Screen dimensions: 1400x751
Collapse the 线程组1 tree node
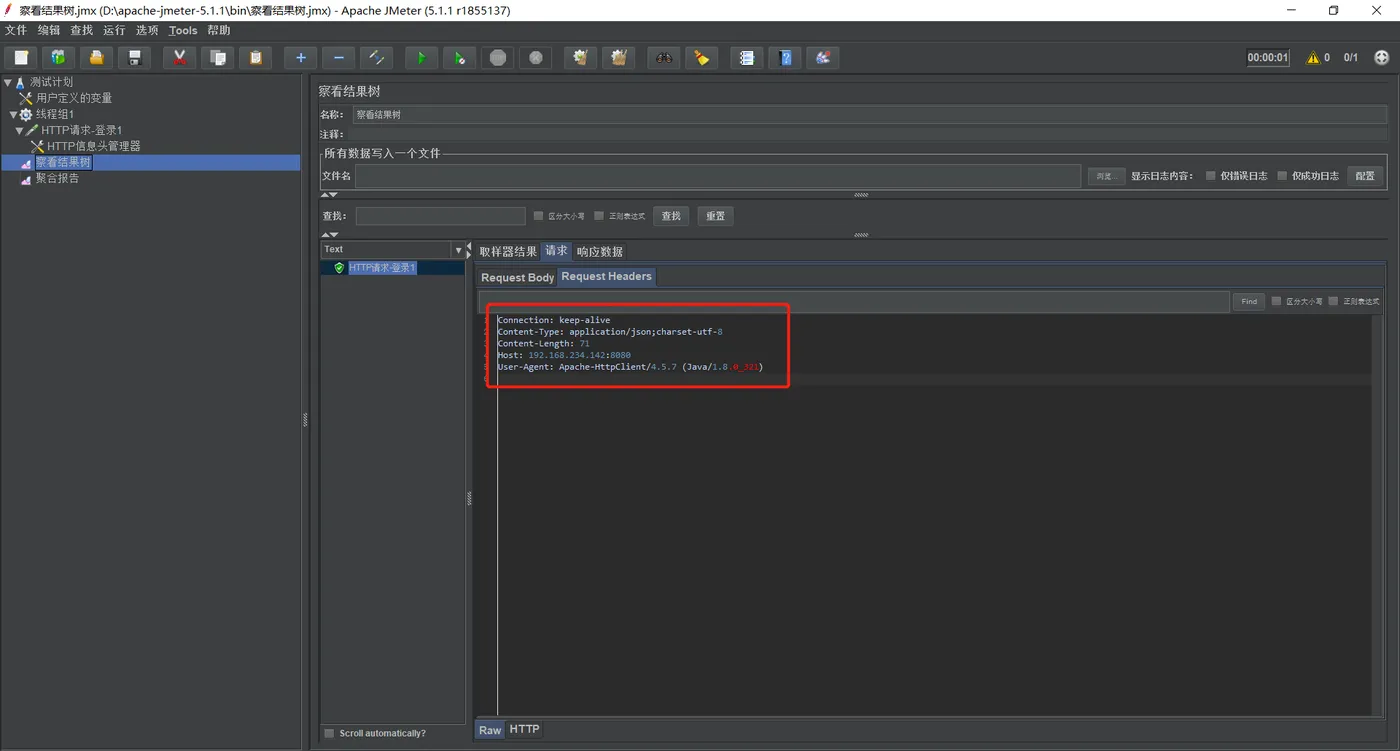[x=14, y=114]
